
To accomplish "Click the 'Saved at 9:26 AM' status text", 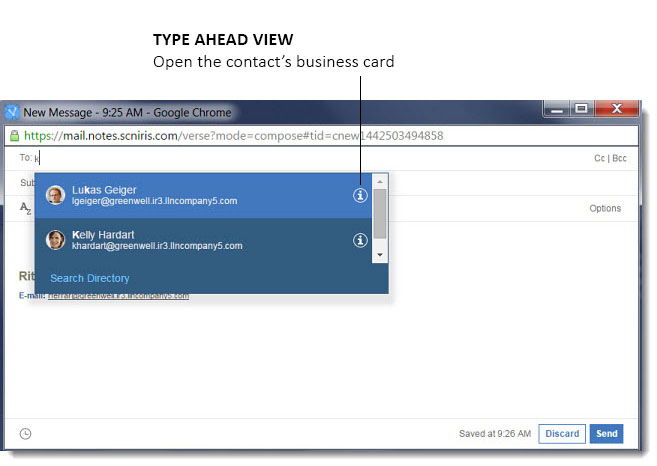I will 495,434.
